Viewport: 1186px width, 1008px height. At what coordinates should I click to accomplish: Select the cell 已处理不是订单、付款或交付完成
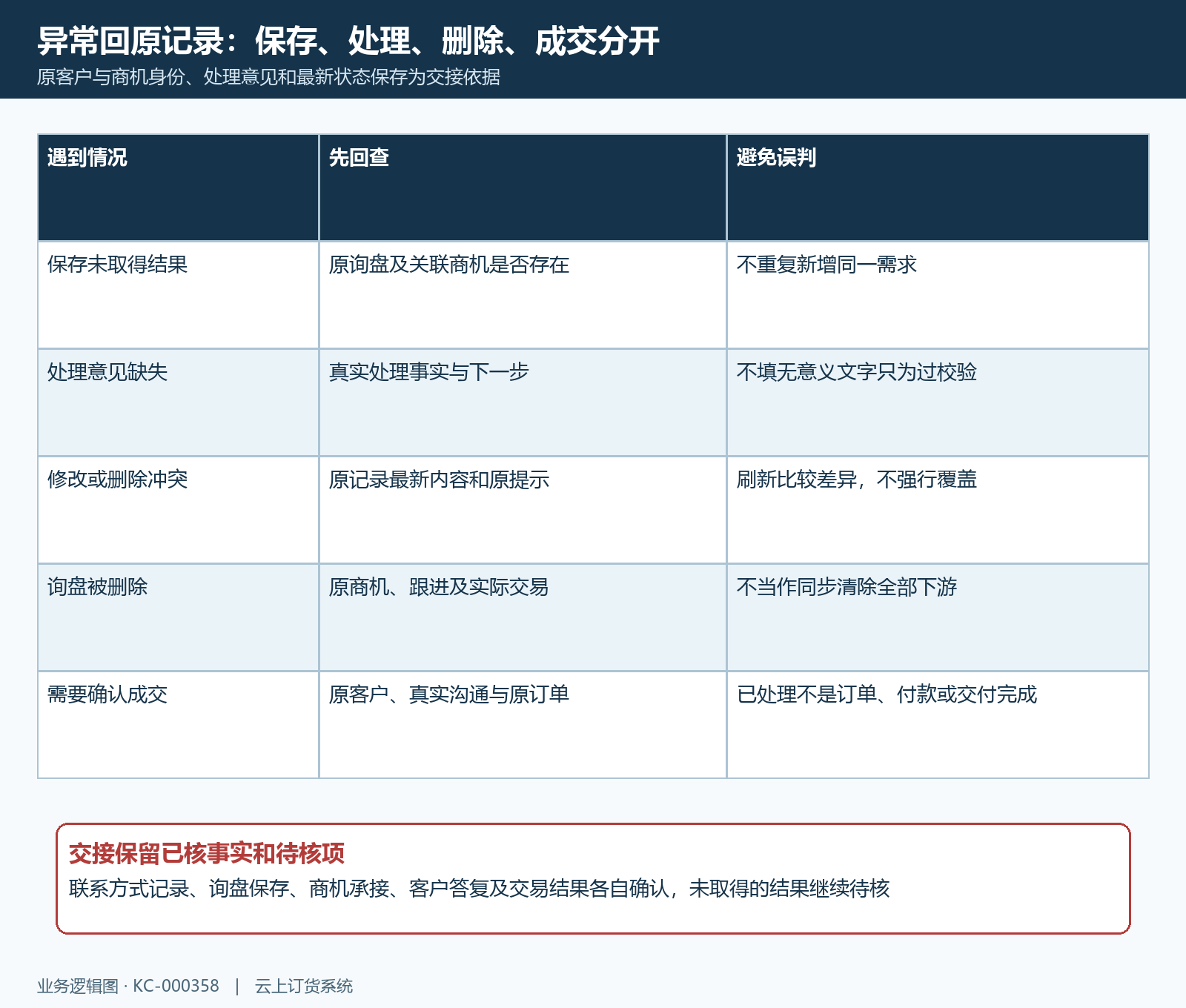pos(938,725)
